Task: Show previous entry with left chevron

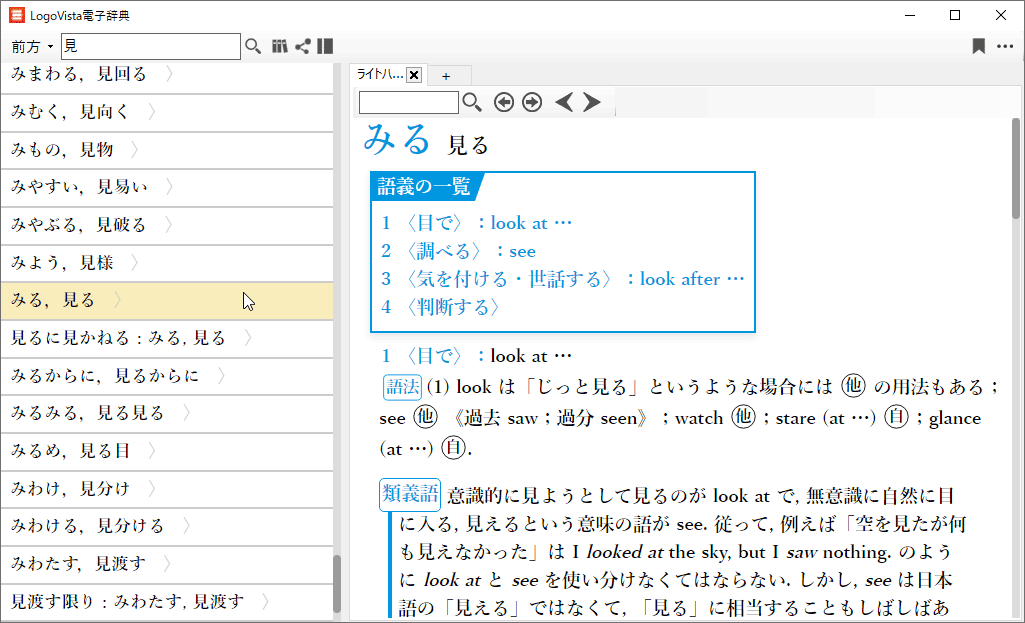Action: click(563, 102)
